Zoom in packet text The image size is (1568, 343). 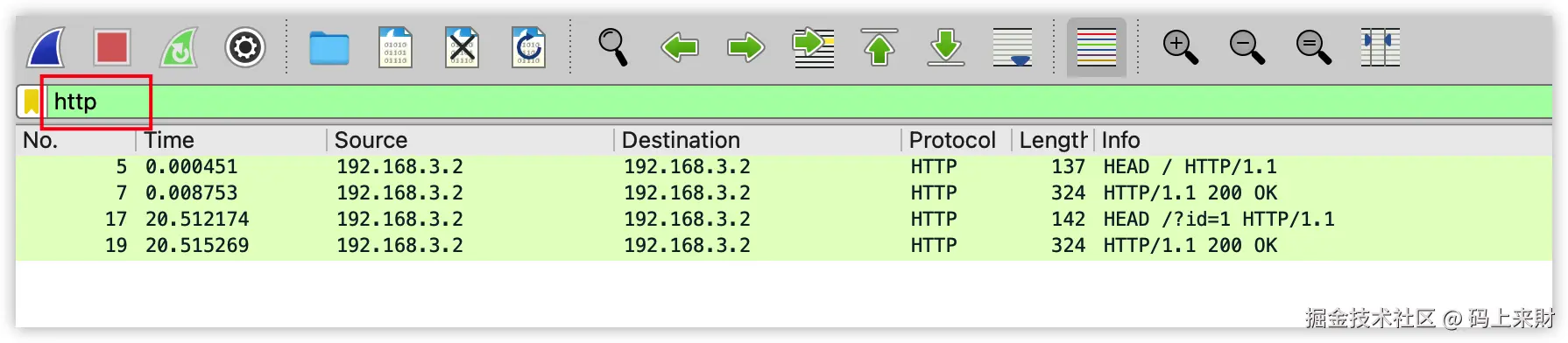[1180, 46]
